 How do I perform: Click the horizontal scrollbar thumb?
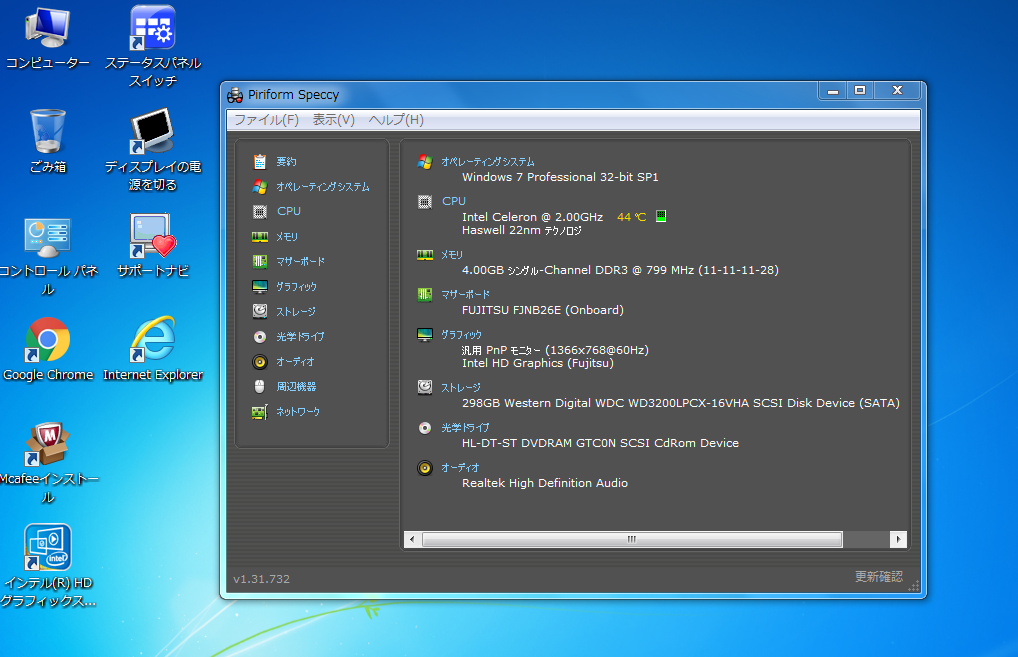tap(631, 539)
